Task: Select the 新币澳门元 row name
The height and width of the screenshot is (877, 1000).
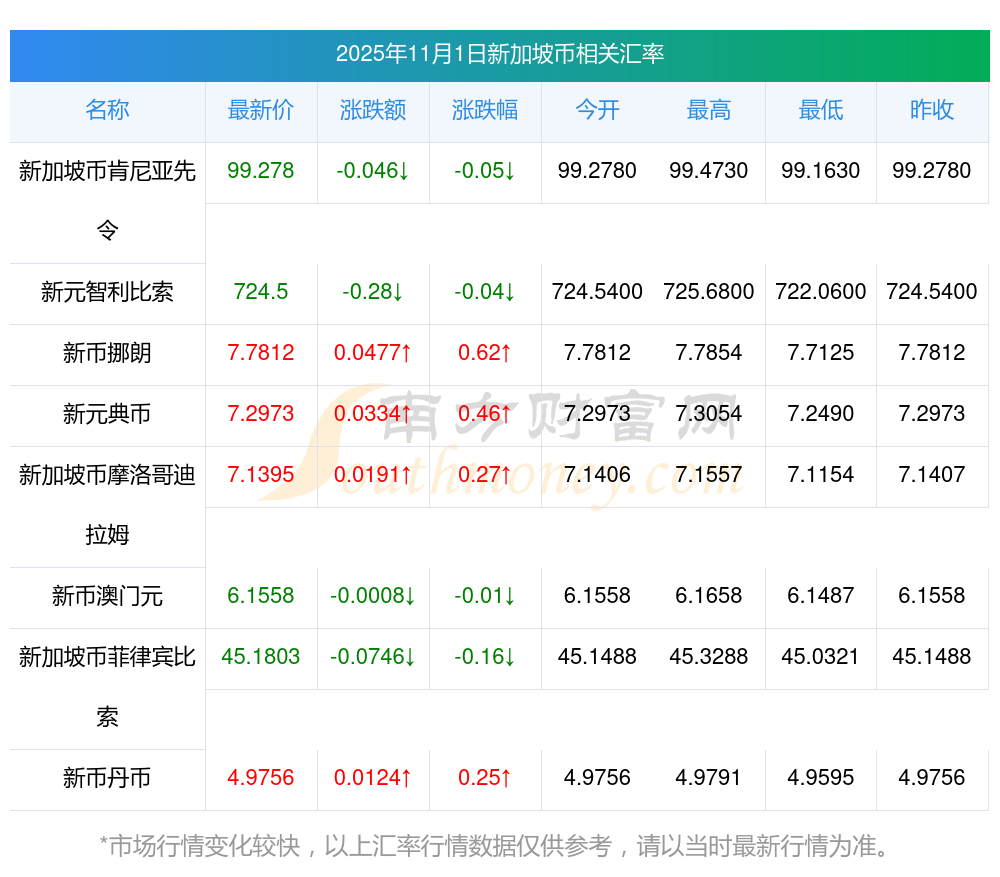Action: (107, 597)
